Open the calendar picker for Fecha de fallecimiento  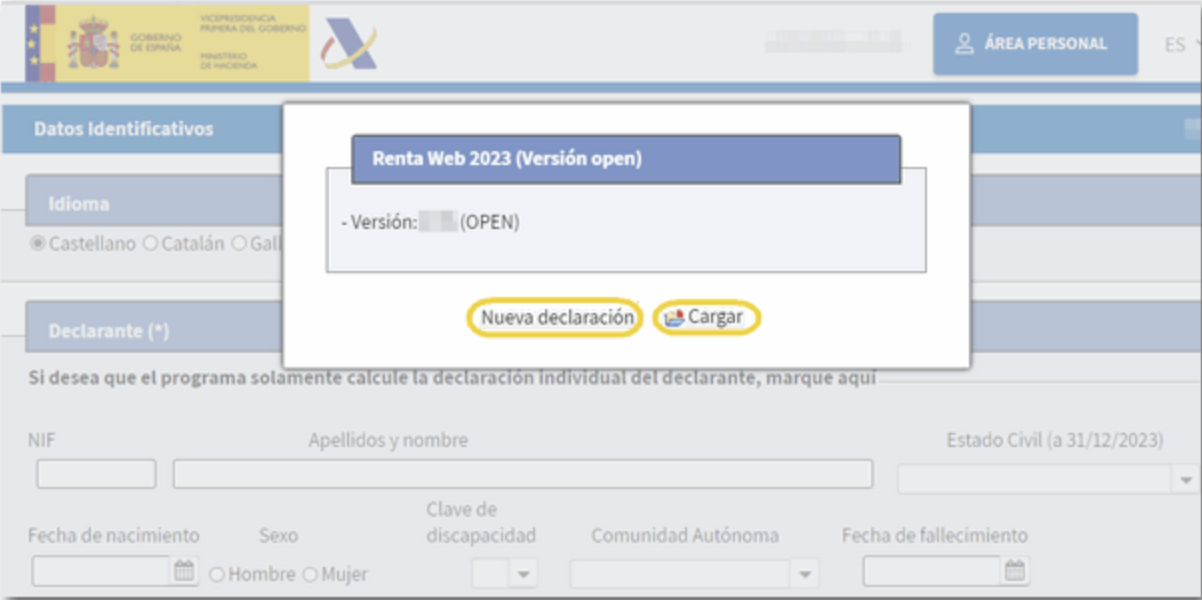point(1015,572)
